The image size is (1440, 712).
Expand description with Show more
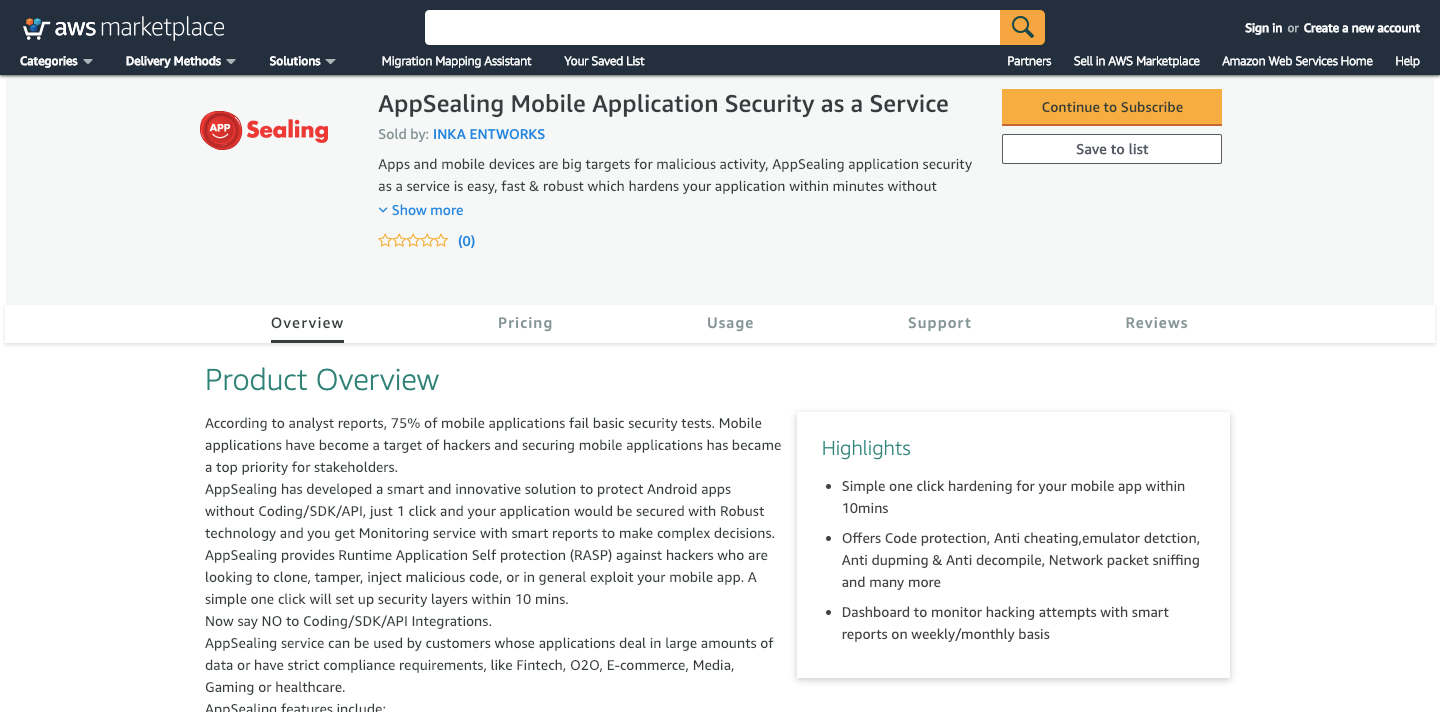[421, 210]
